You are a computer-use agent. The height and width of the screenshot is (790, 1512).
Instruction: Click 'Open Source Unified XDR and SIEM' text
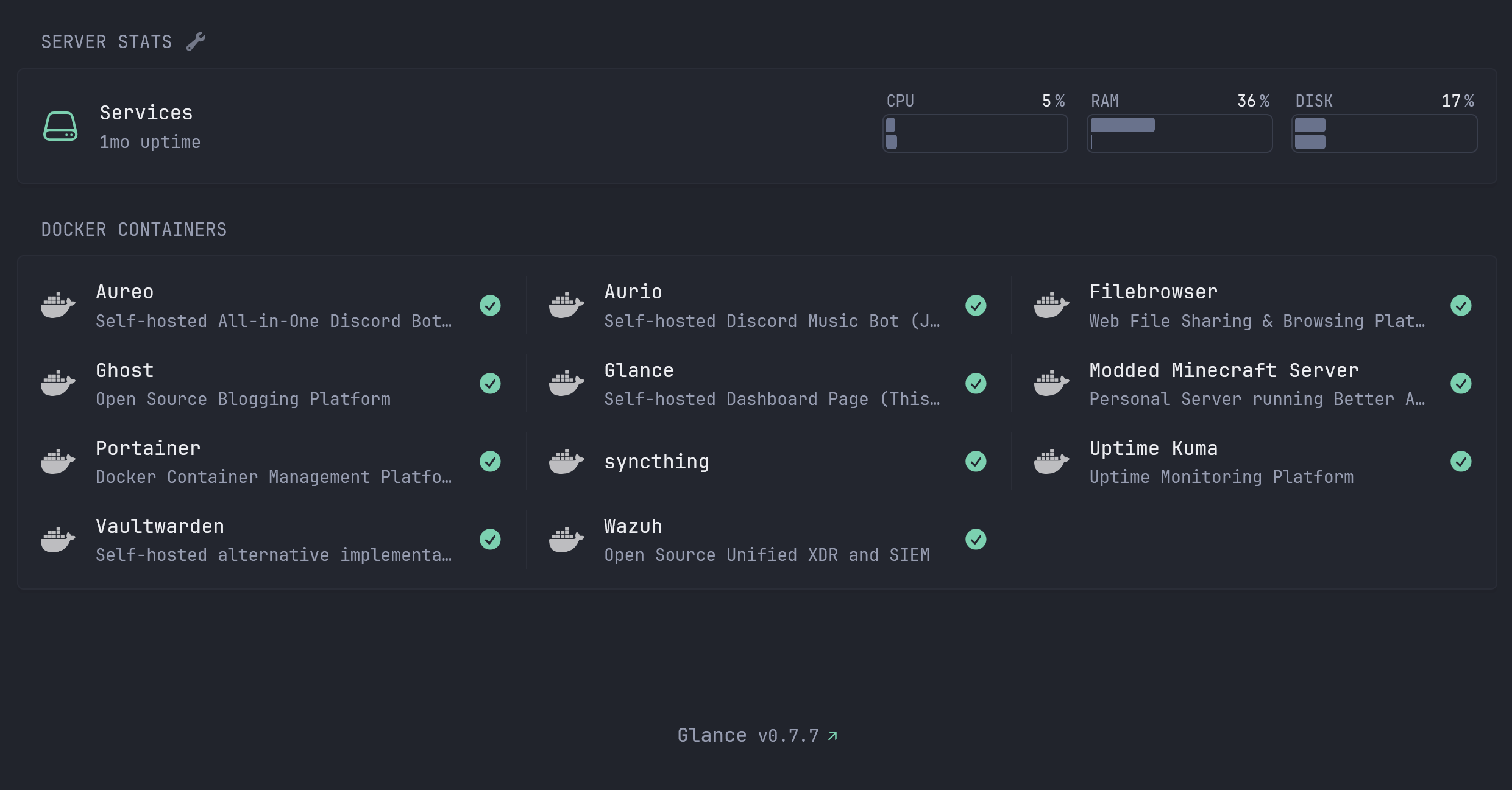767,555
